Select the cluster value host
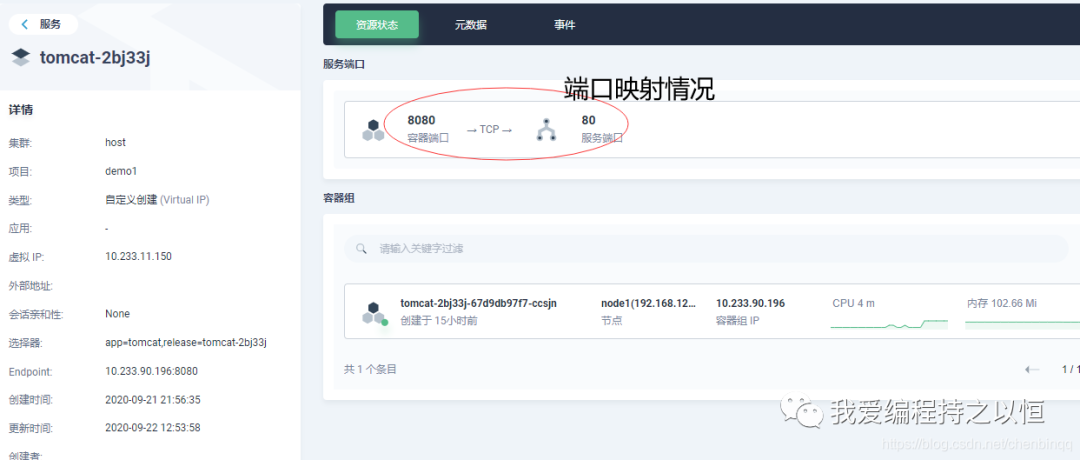1080x460 pixels. [x=116, y=143]
